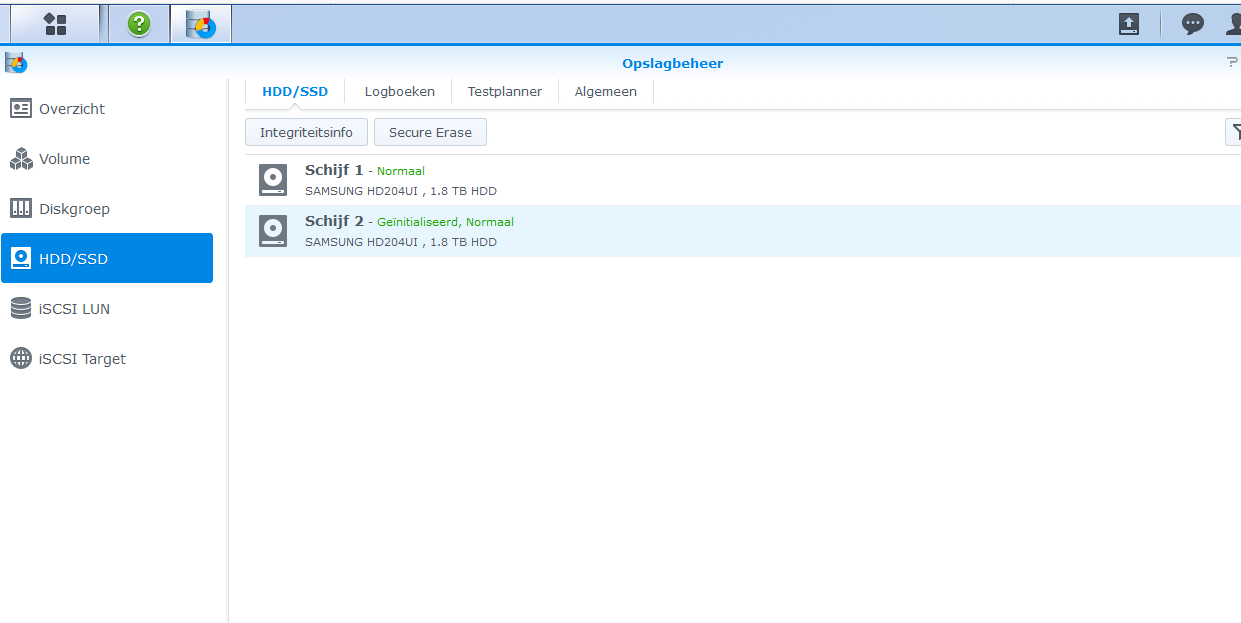Open the user options icon

[1234, 24]
